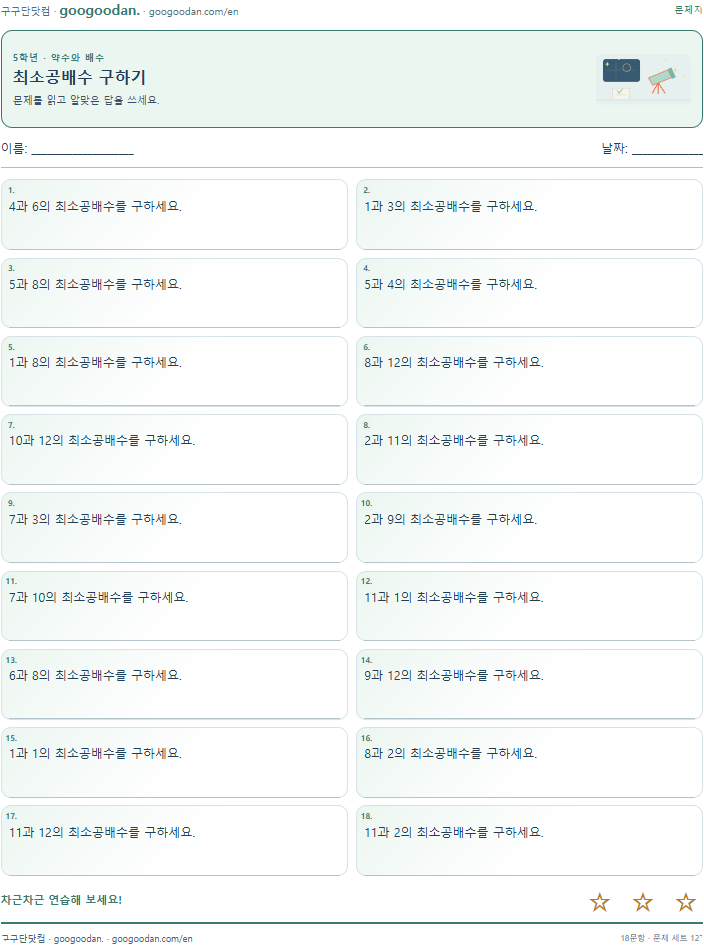Click the googoodan. brand logo at the top
This screenshot has height=945, width=704.
pyautogui.click(x=99, y=10)
